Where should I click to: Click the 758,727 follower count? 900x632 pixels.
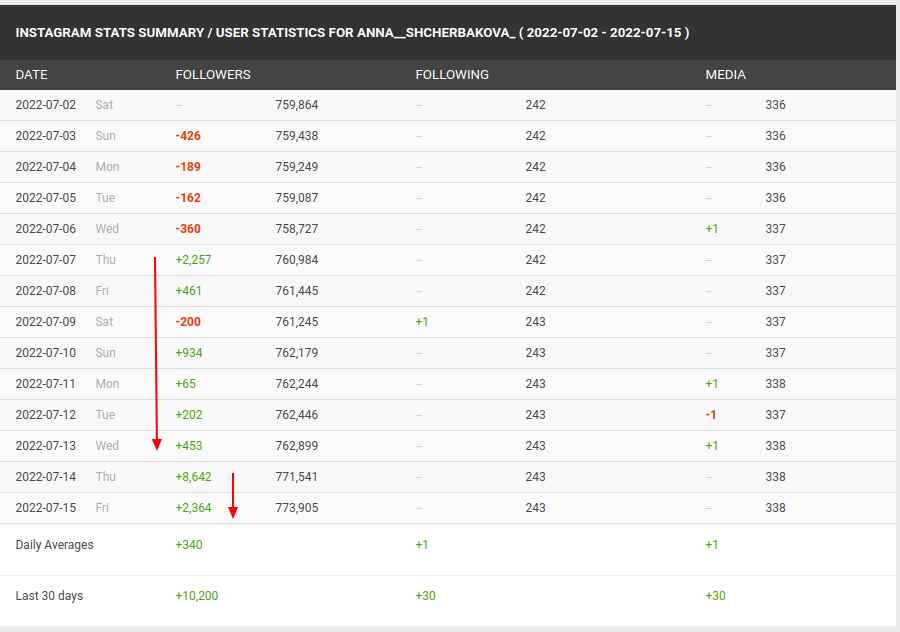tap(297, 229)
